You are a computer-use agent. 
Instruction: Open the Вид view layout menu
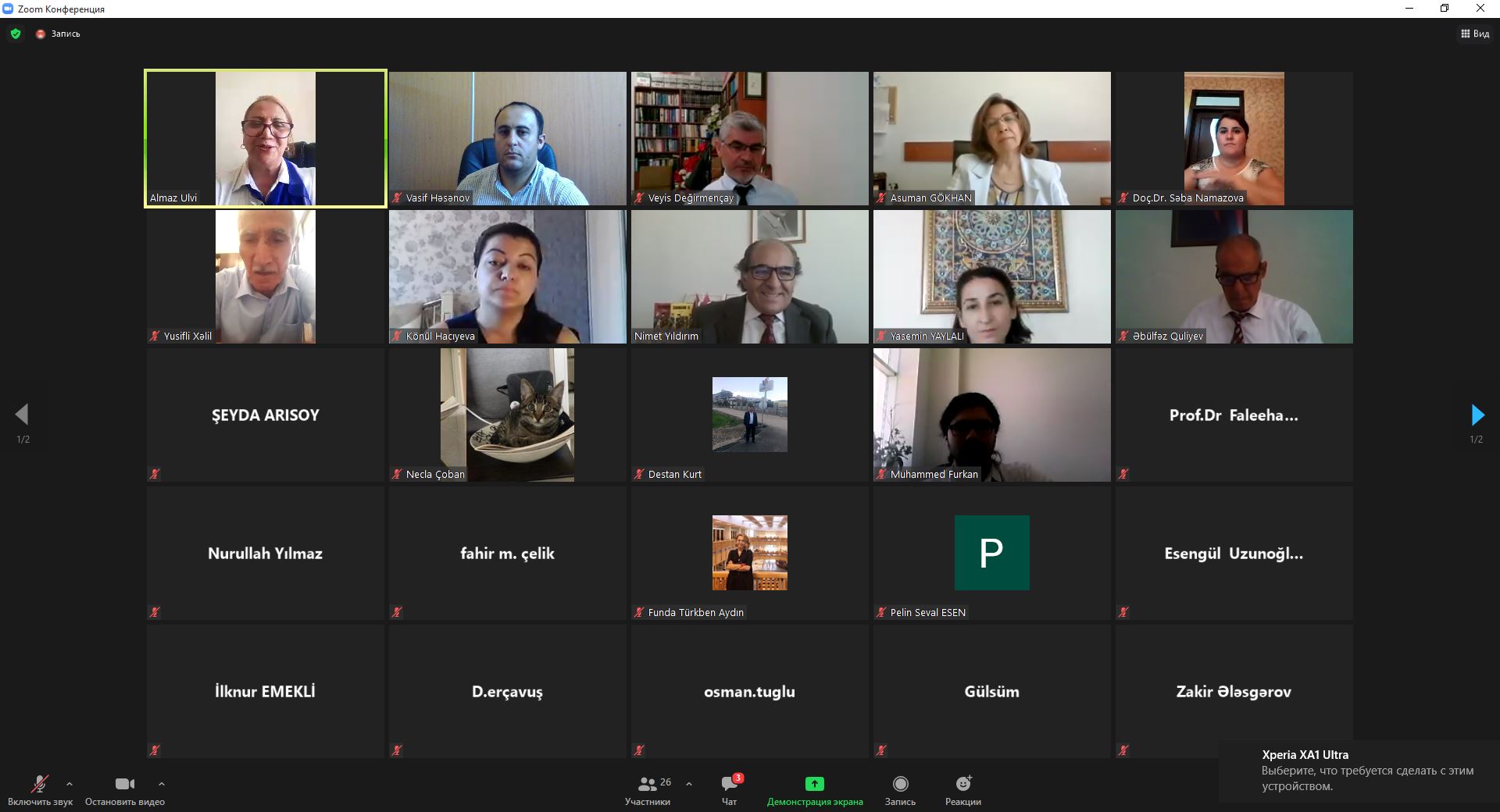(1475, 34)
